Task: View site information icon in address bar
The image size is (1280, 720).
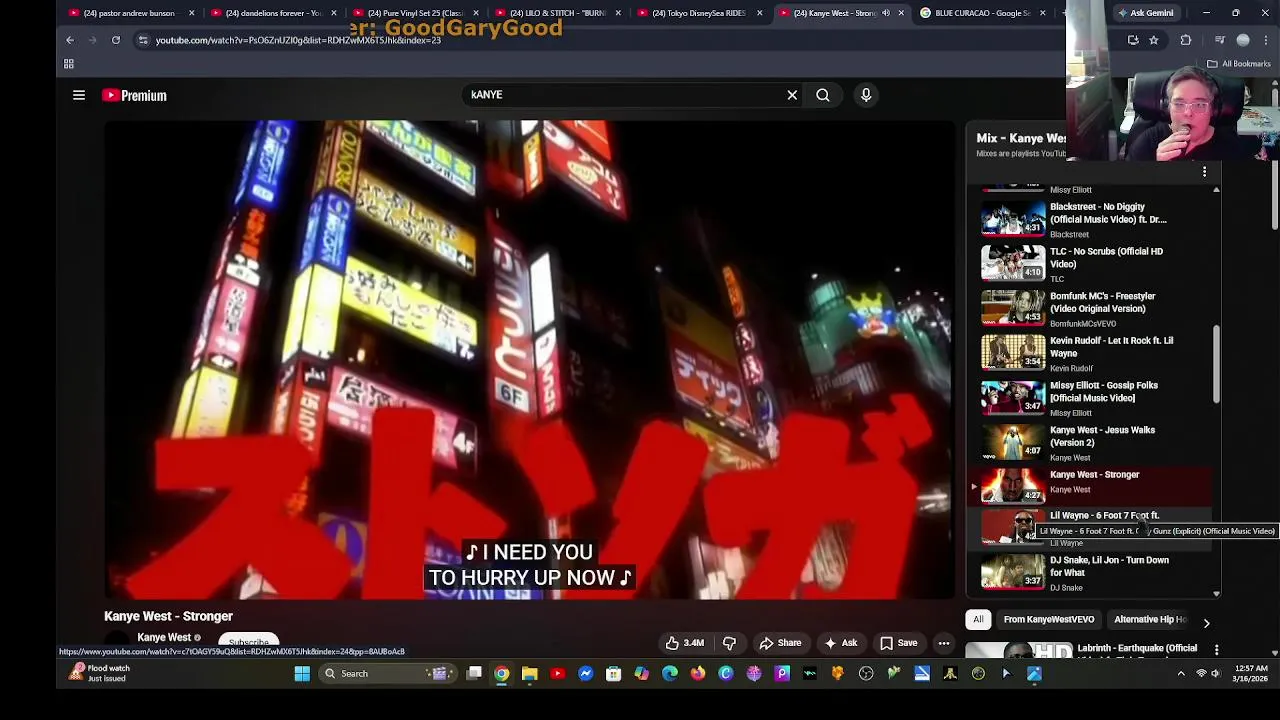Action: tap(143, 40)
